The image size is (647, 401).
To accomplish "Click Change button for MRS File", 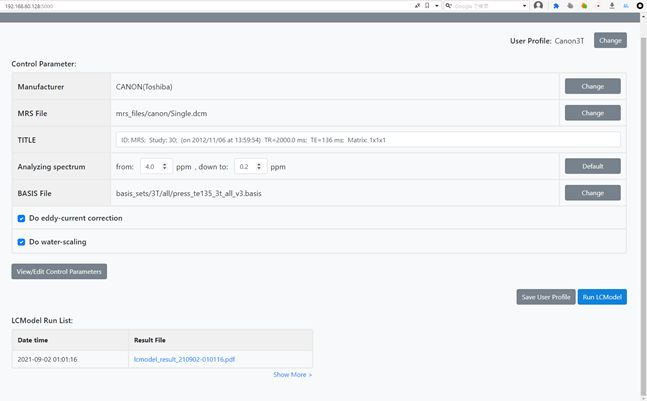I will click(592, 113).
